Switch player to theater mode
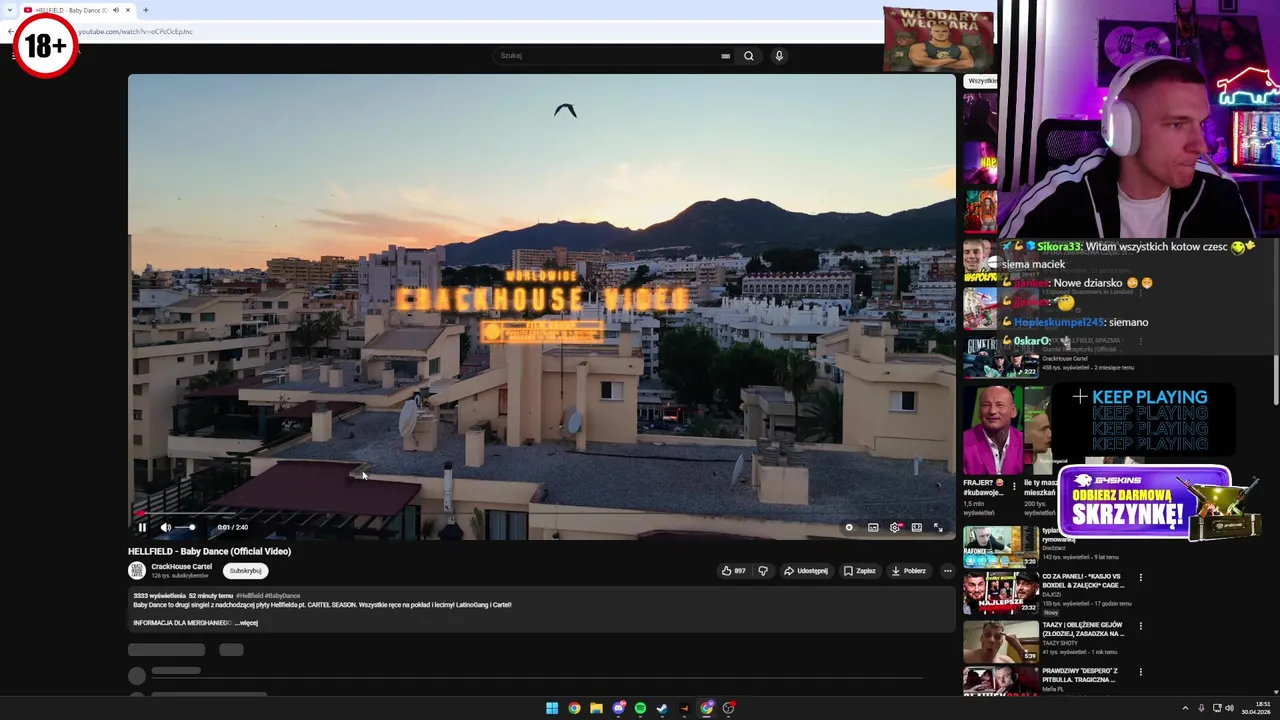Image resolution: width=1280 pixels, height=720 pixels. click(916, 527)
